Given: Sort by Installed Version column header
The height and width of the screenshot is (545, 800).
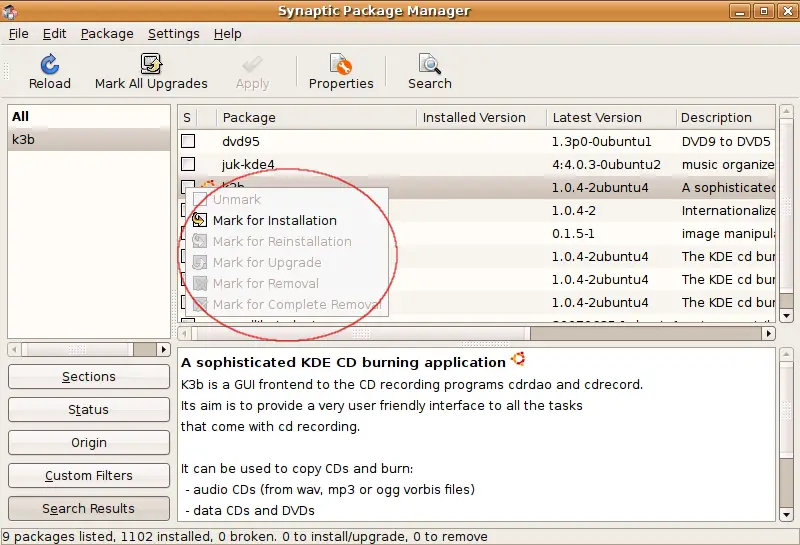Looking at the screenshot, I should [x=481, y=118].
